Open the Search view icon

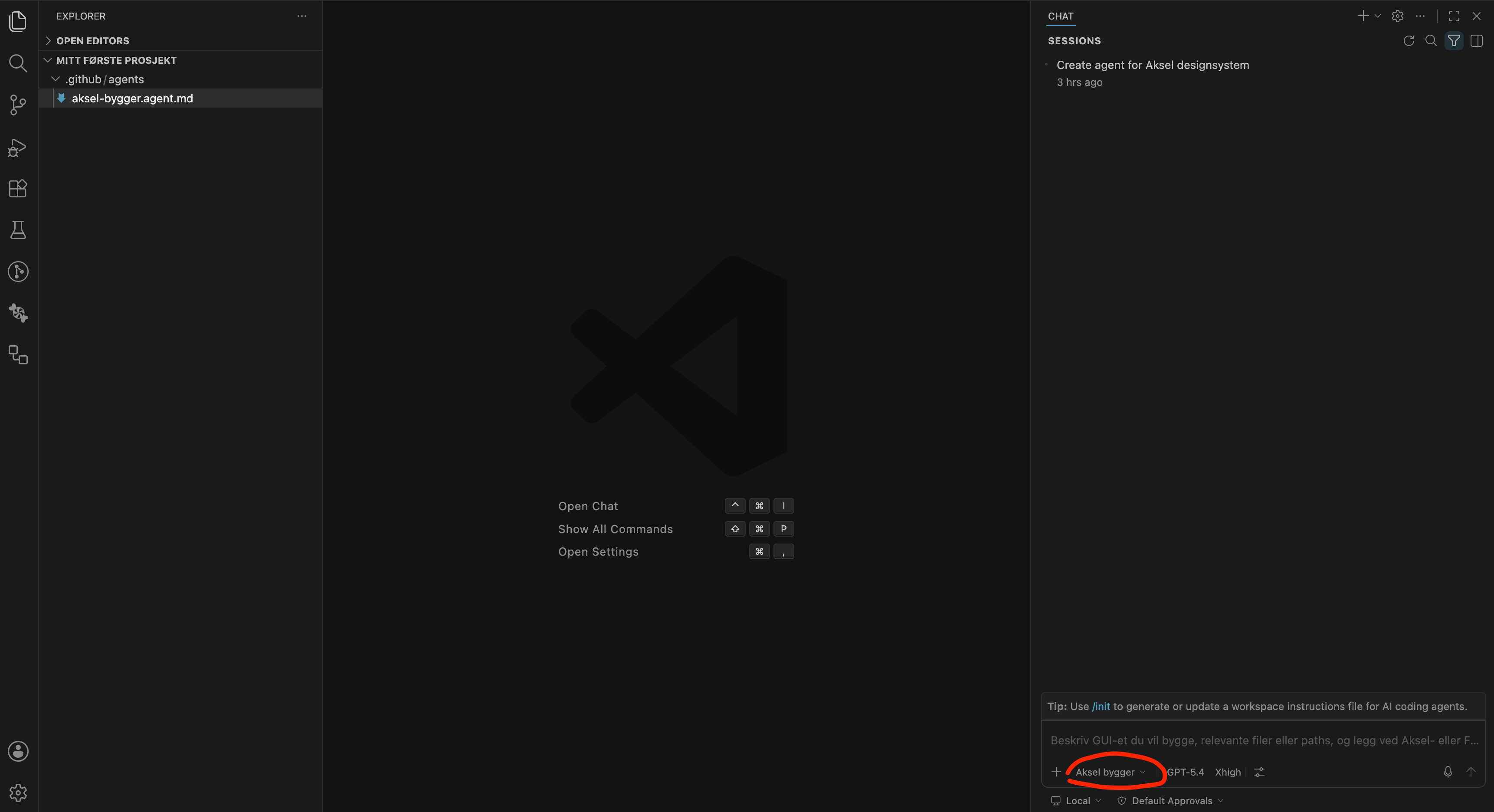click(18, 63)
